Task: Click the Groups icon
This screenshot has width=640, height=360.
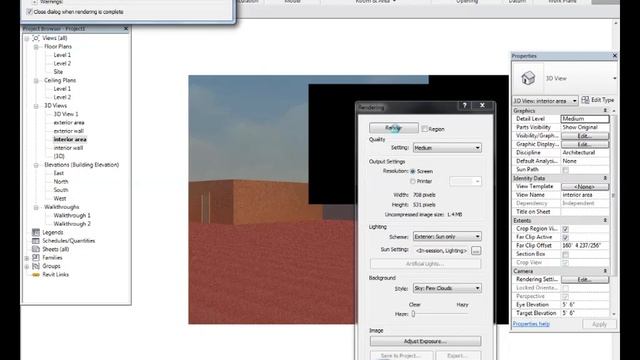Action: coord(36,266)
